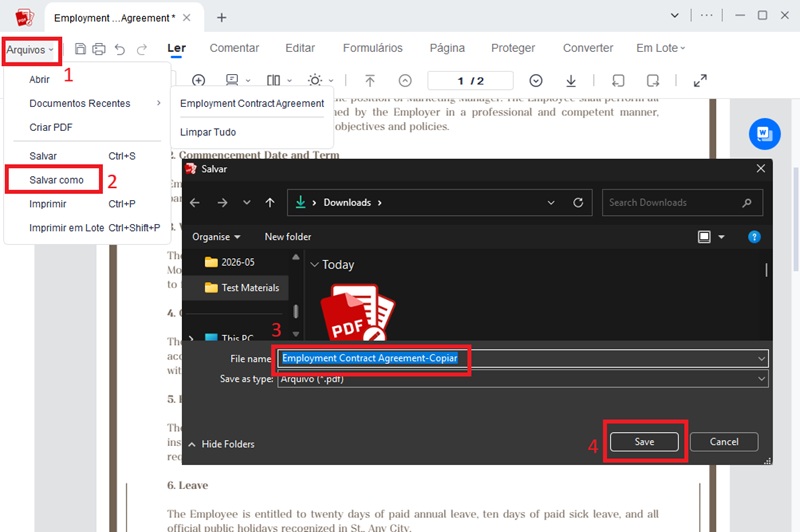Open the Save as type dropdown
The width and height of the screenshot is (800, 532).
pyautogui.click(x=761, y=379)
